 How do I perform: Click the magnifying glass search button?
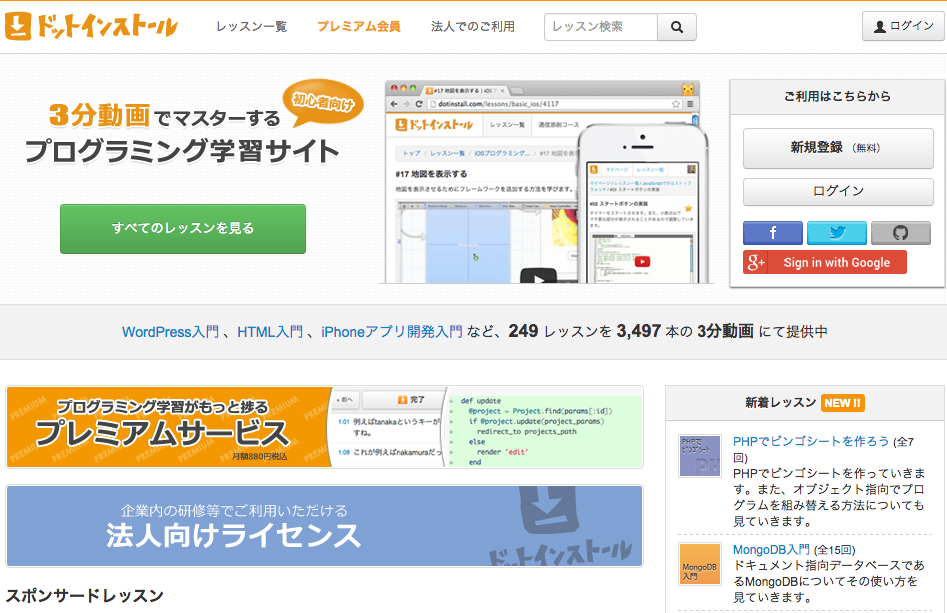click(x=677, y=27)
